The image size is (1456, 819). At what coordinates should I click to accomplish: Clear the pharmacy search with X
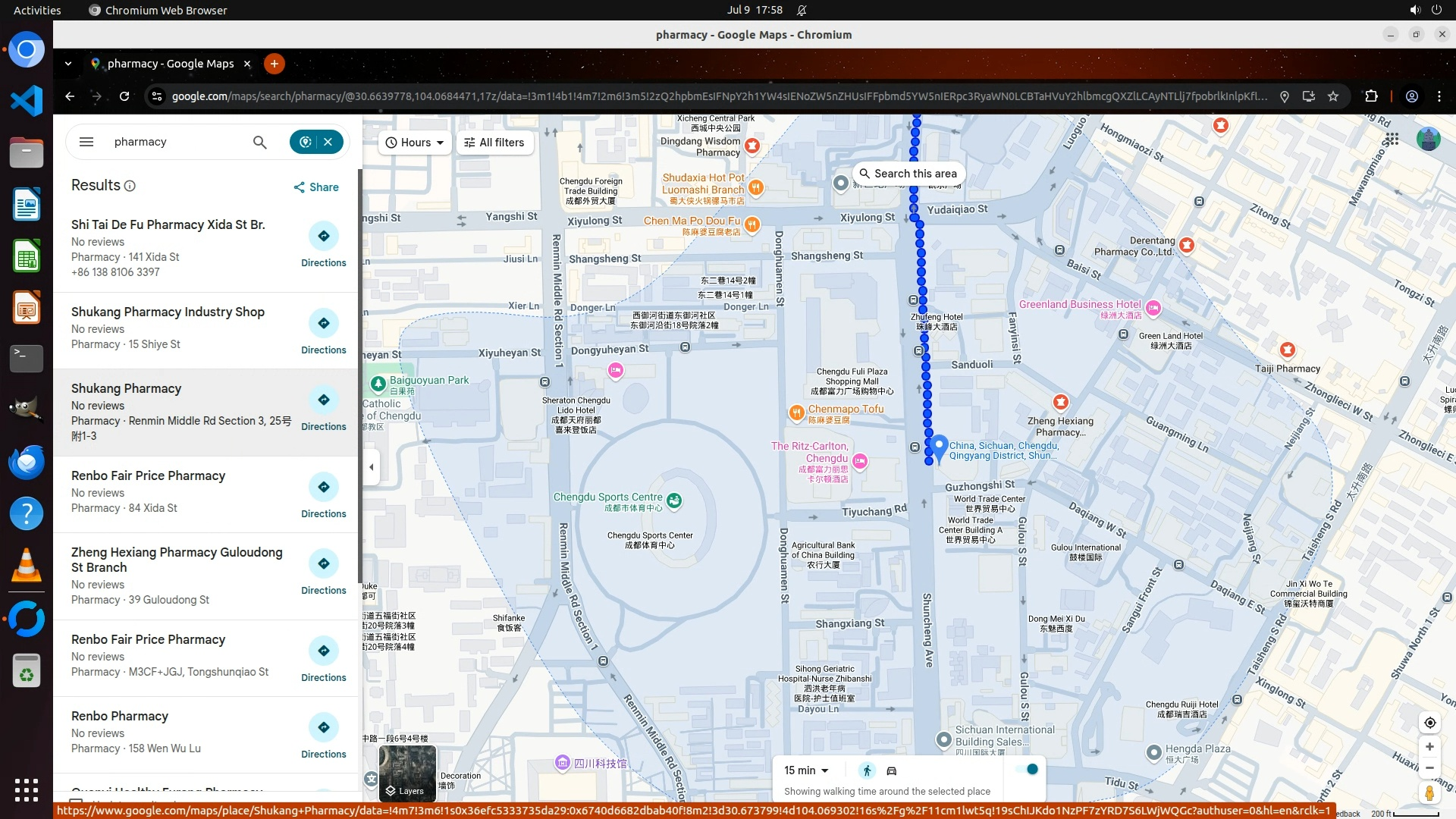[x=328, y=142]
